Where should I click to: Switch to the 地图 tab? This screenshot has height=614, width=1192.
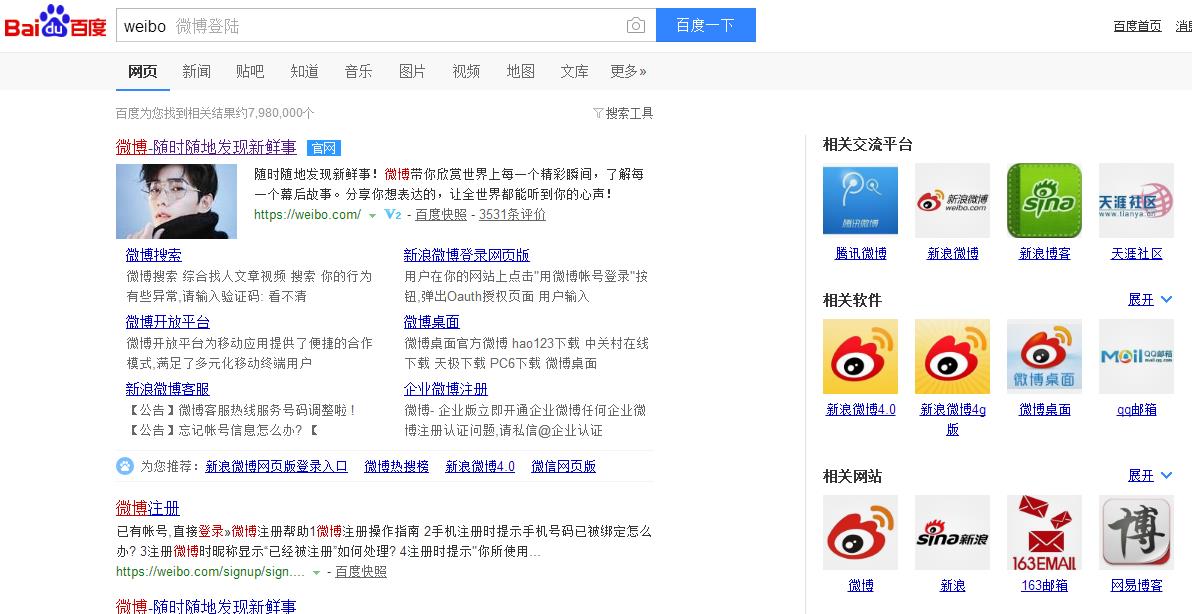click(x=521, y=71)
